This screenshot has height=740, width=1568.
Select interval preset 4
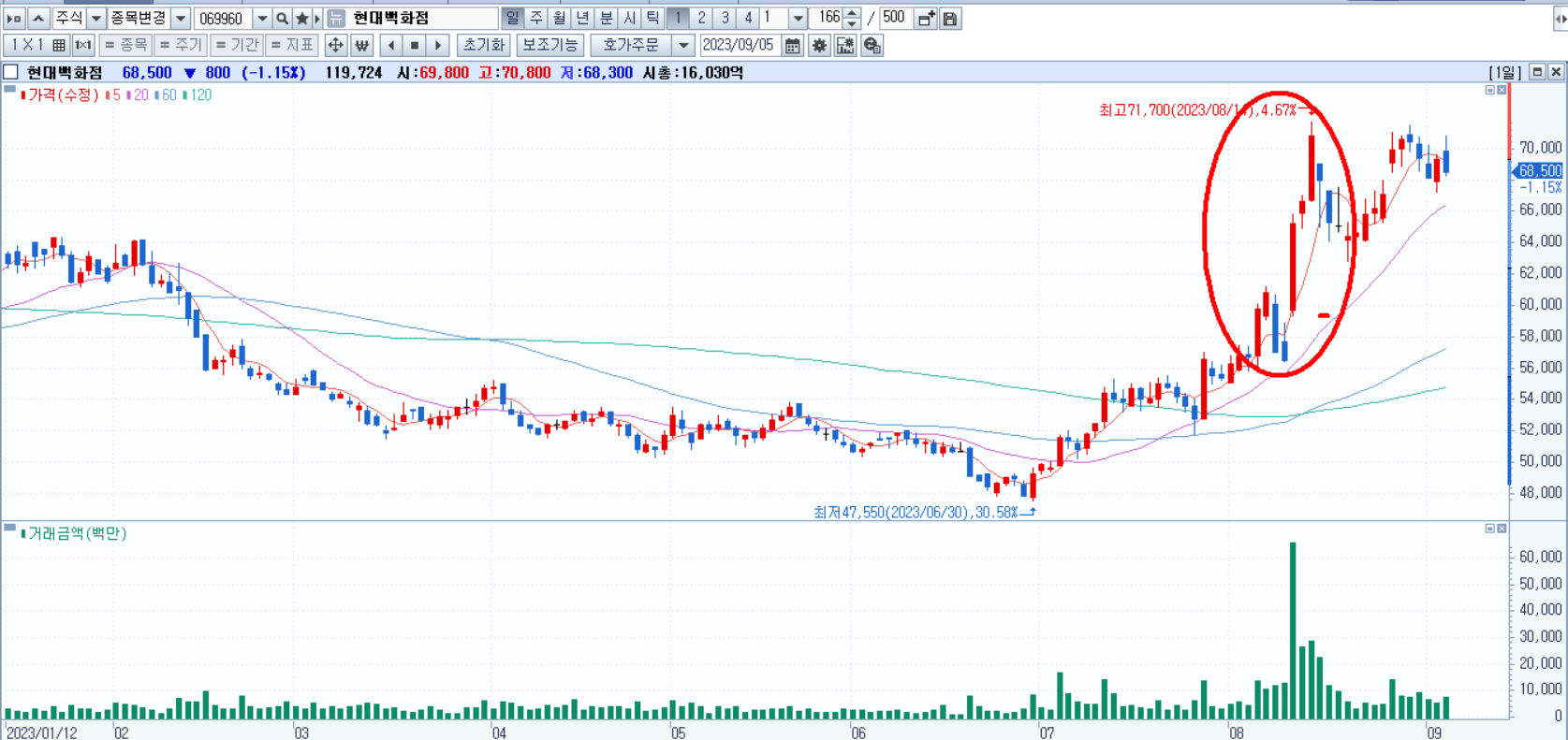click(748, 18)
